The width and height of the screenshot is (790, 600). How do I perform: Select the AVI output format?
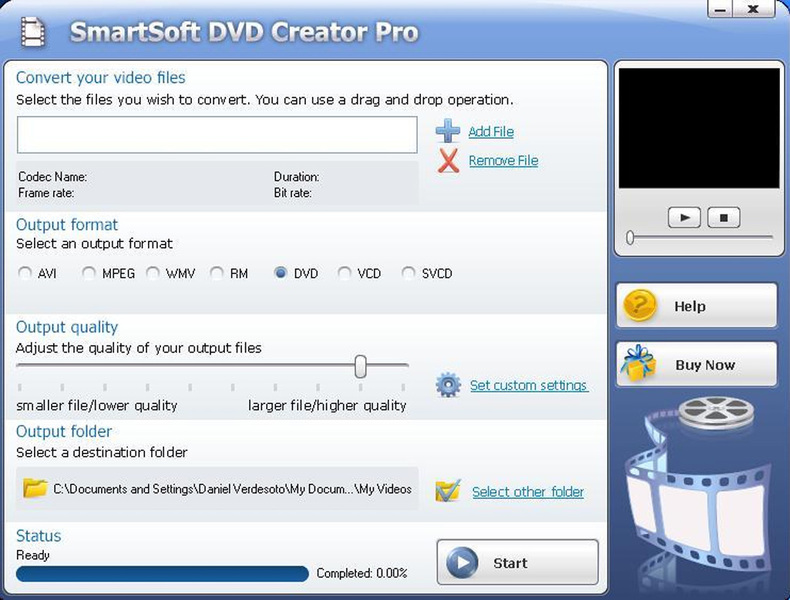coord(24,273)
